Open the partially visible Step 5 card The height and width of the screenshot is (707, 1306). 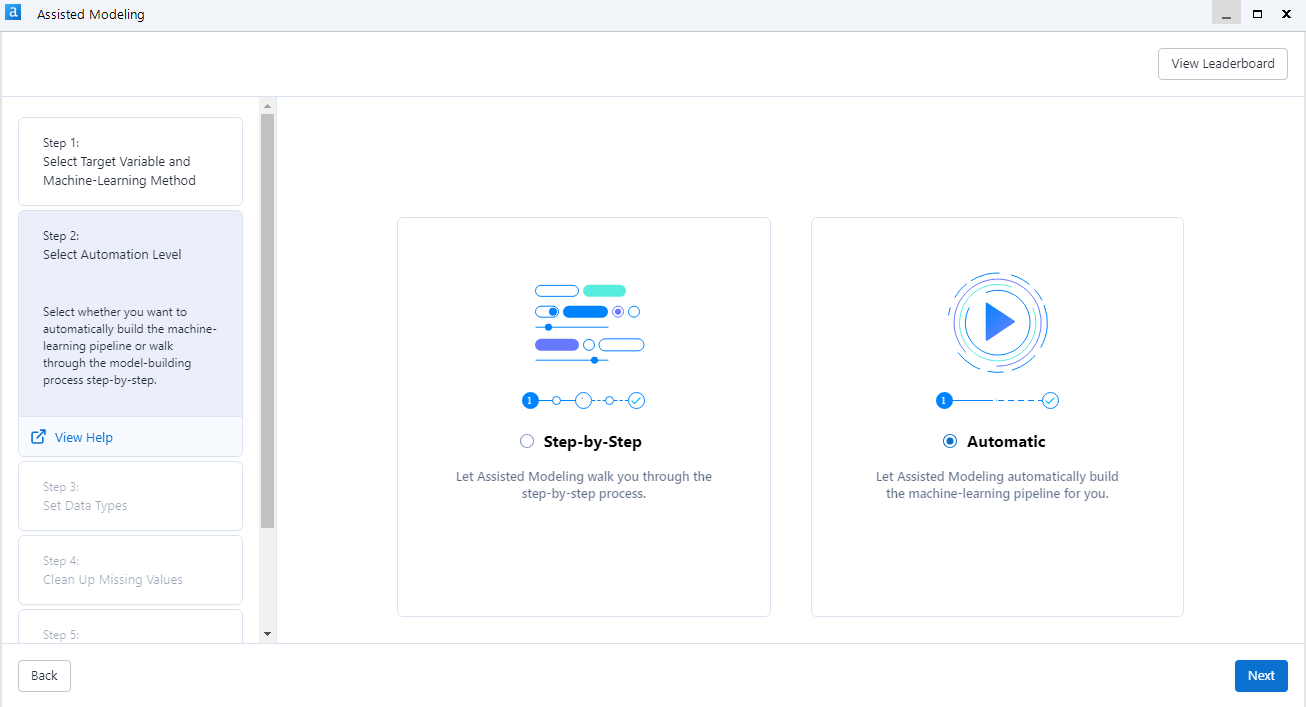pos(130,626)
